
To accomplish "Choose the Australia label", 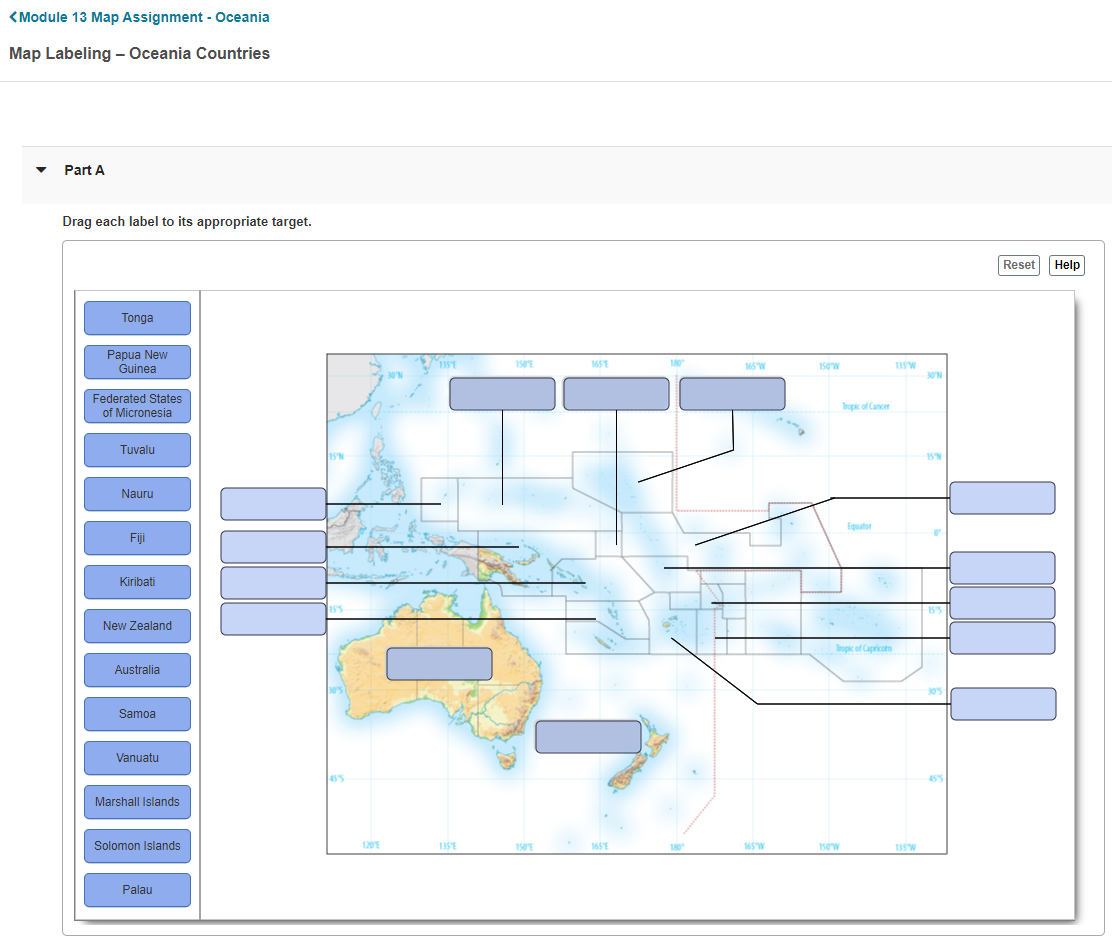I will click(x=138, y=670).
